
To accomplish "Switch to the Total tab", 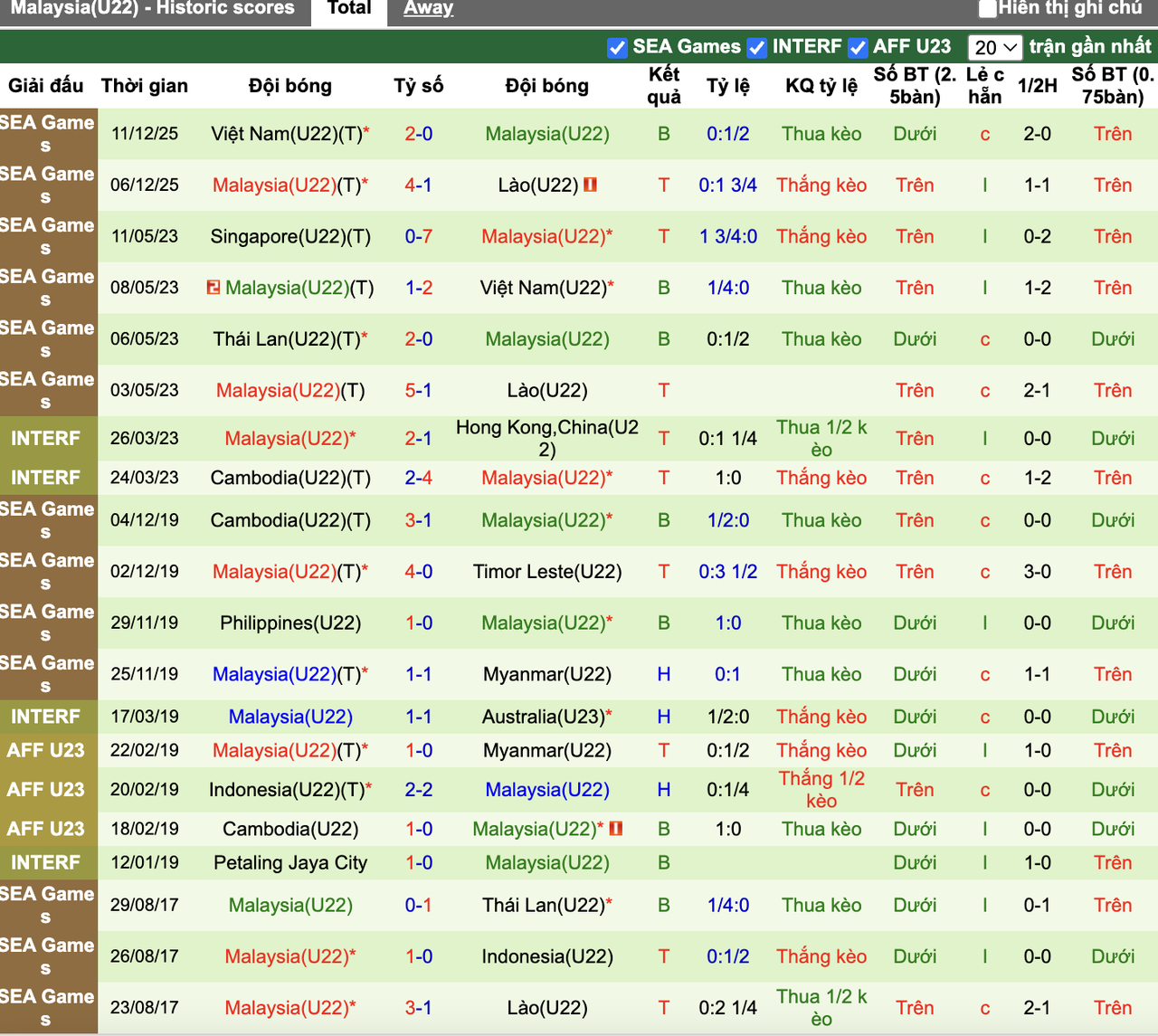I will (x=349, y=9).
